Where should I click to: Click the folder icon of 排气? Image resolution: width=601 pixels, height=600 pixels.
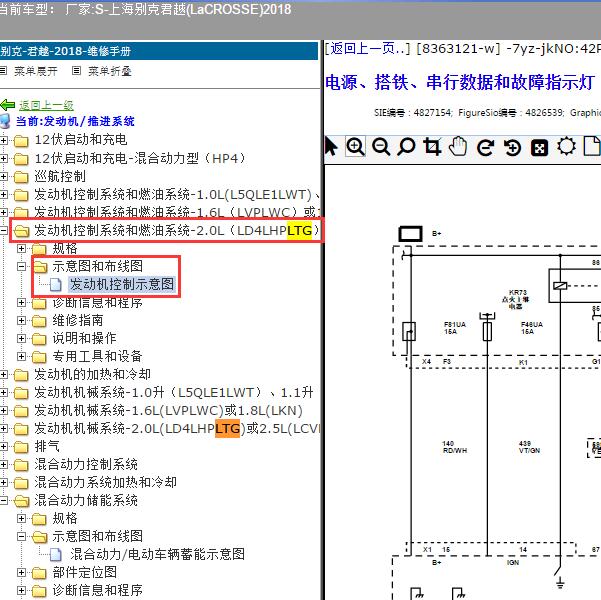[21, 447]
